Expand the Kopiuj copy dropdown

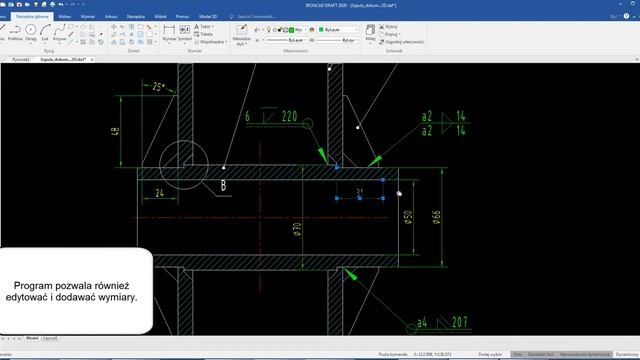(x=400, y=34)
